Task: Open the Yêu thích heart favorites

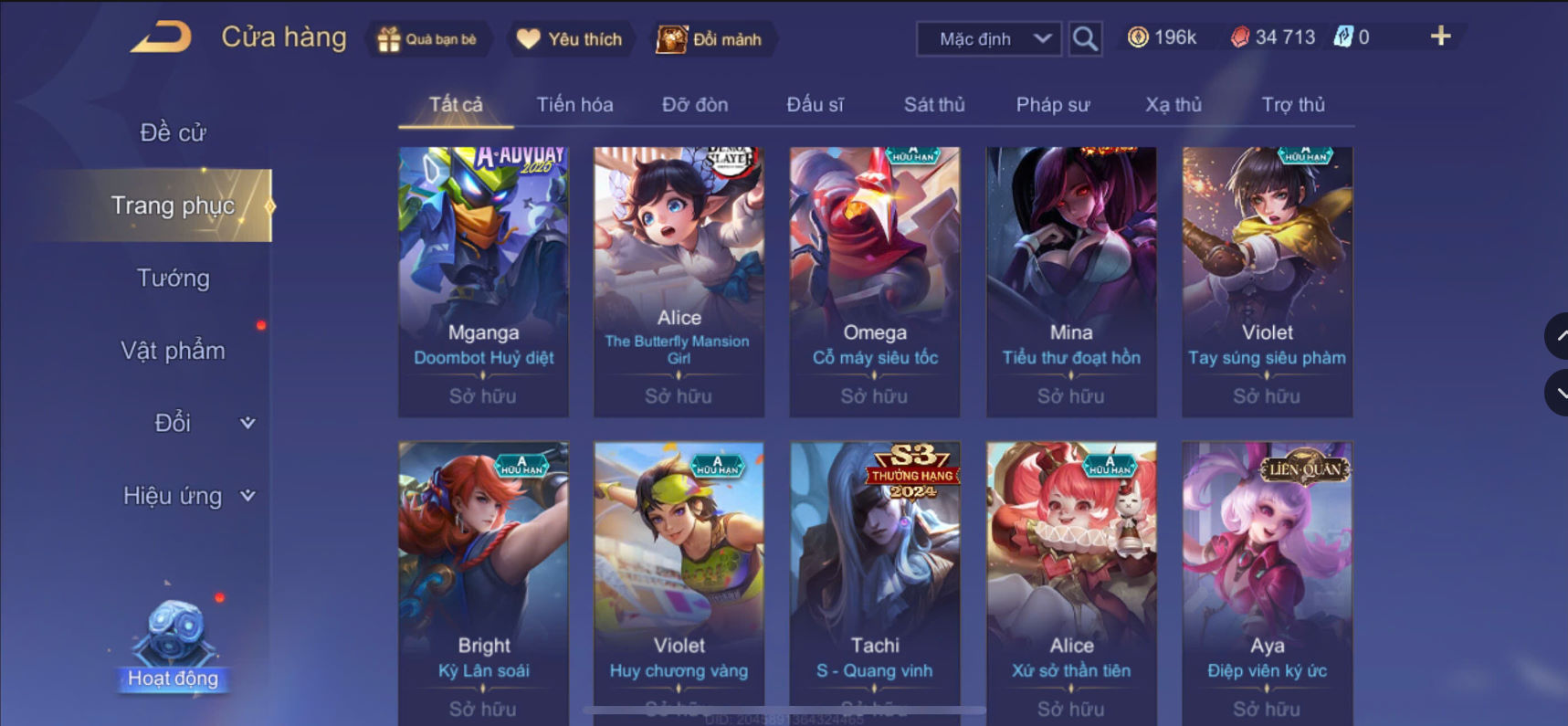Action: 528,39
